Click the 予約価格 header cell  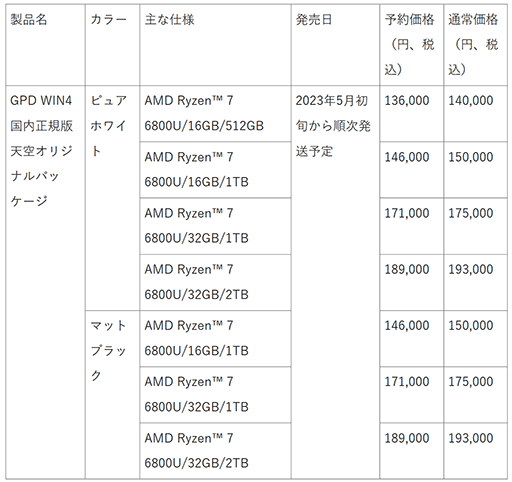411,45
